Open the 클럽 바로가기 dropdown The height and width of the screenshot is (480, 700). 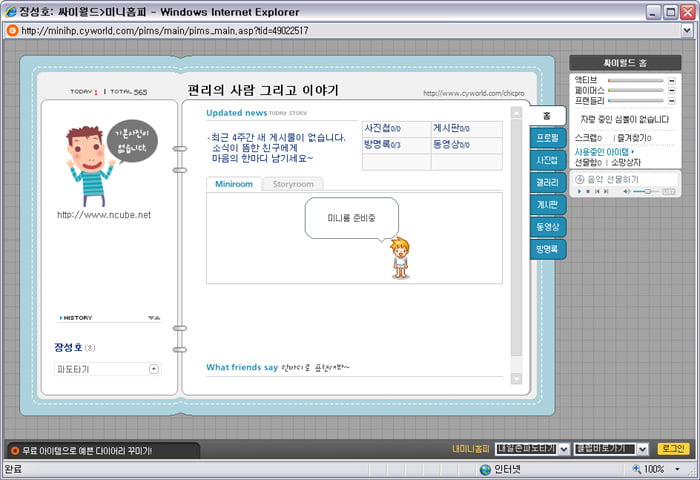tap(611, 449)
